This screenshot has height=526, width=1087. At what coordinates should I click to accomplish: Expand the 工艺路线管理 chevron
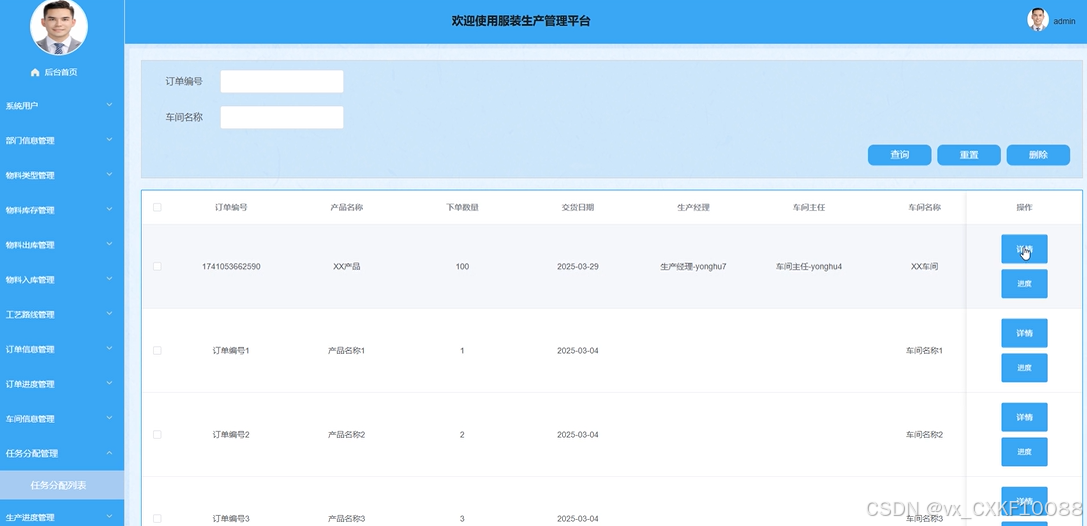point(110,313)
